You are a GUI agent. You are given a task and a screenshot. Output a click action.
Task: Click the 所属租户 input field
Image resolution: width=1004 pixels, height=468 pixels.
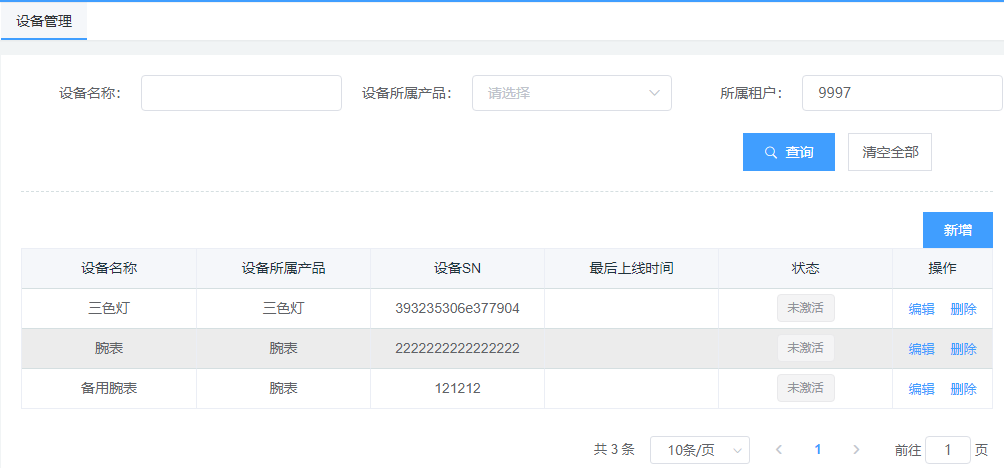(x=901, y=93)
